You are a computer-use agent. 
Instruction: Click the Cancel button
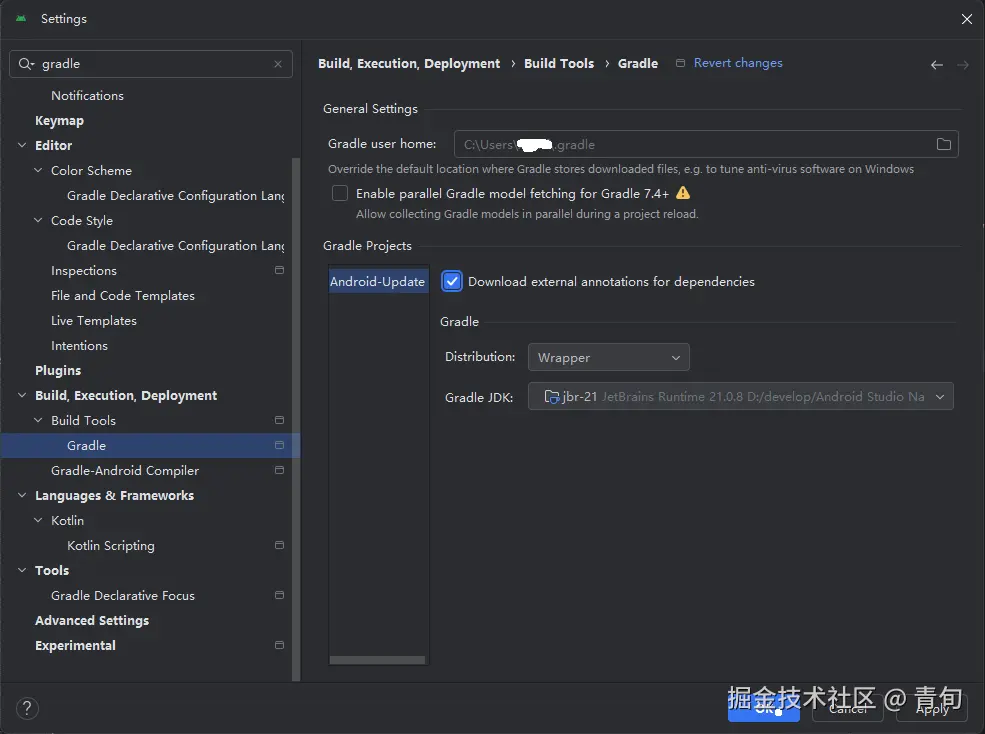(x=847, y=709)
